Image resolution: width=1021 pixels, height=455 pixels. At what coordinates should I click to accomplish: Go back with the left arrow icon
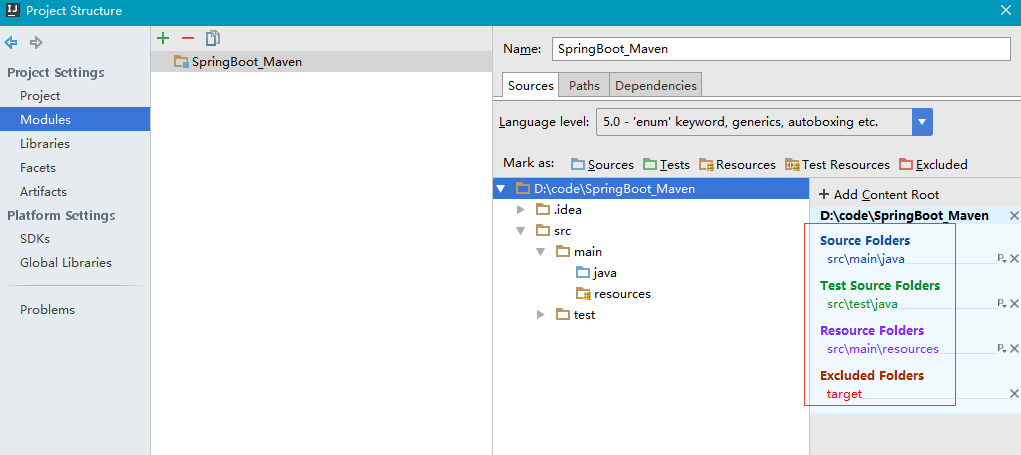(11, 43)
